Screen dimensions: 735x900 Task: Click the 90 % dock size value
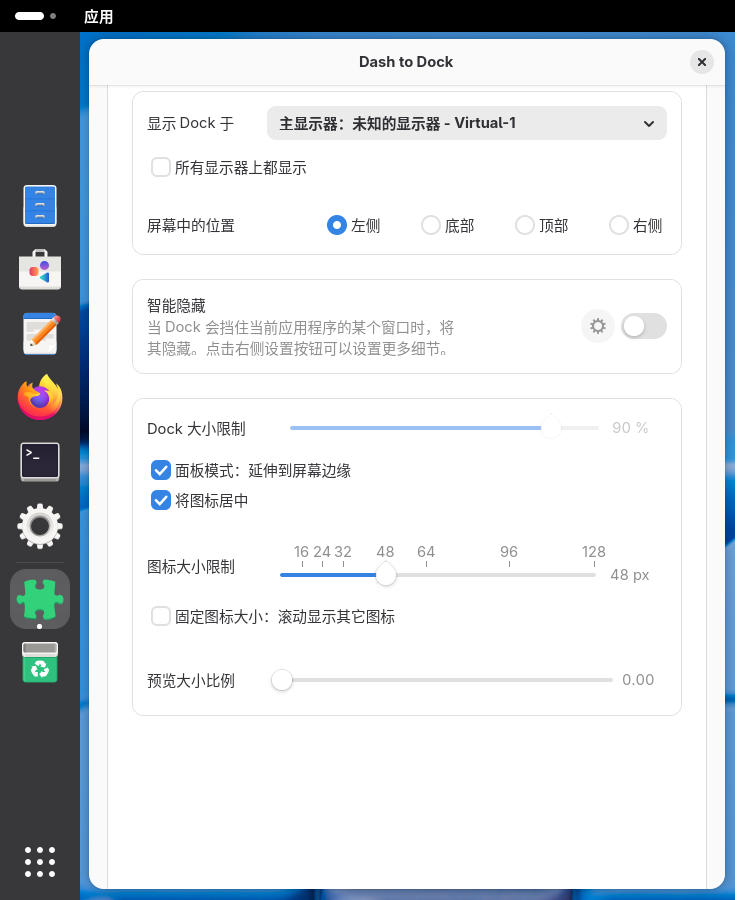click(x=630, y=428)
